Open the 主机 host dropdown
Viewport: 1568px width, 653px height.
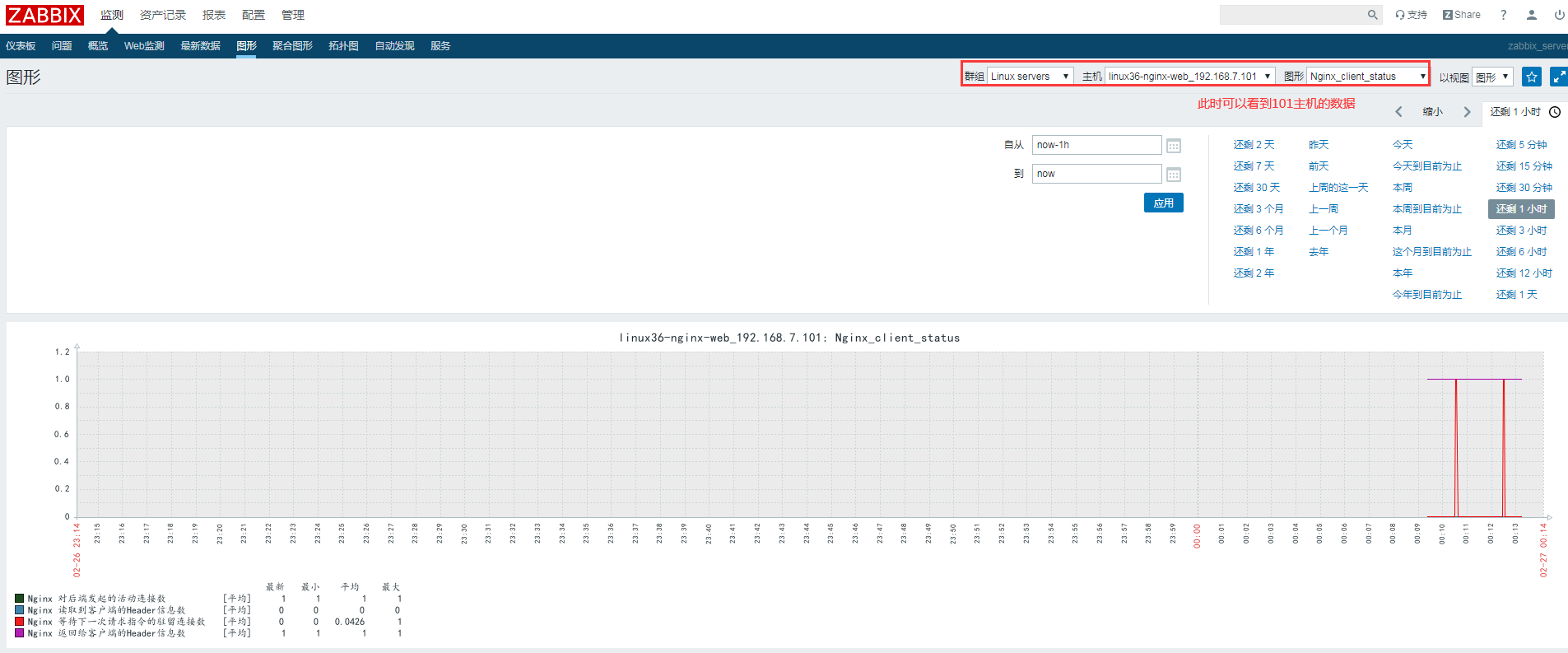coord(1190,77)
